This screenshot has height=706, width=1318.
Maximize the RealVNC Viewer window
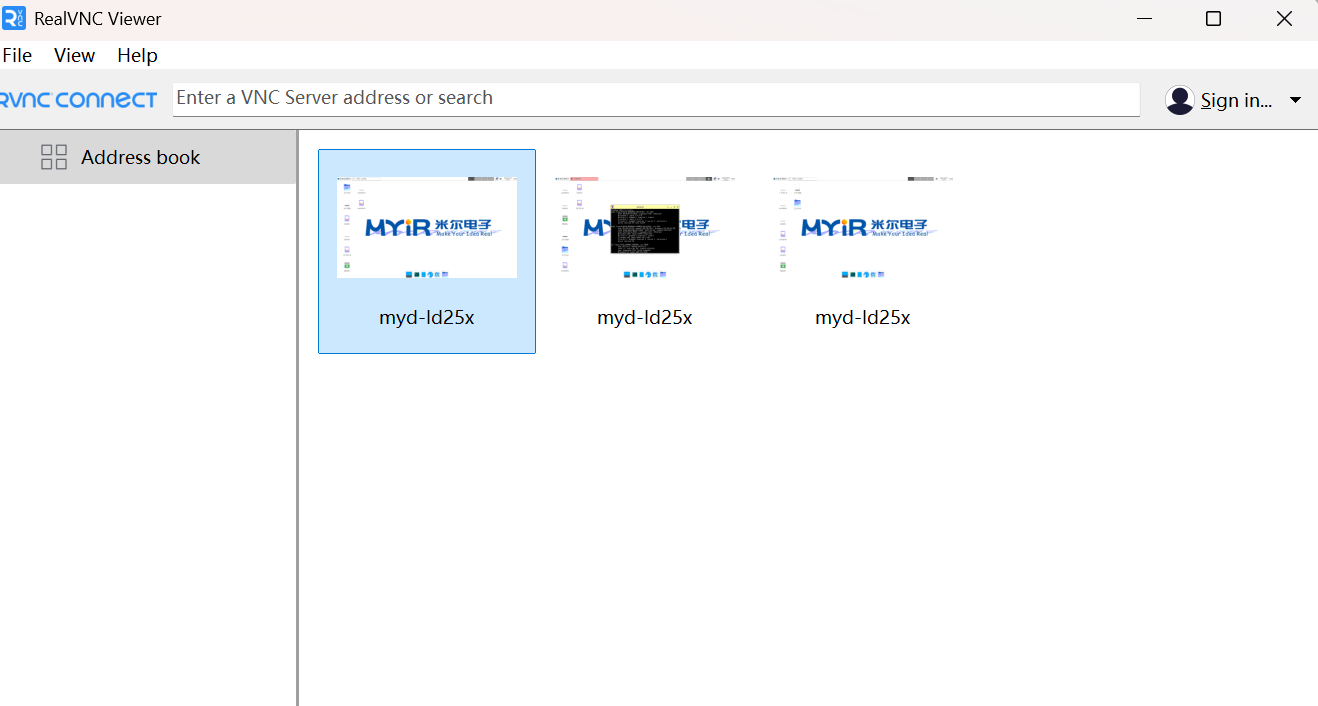1213,19
